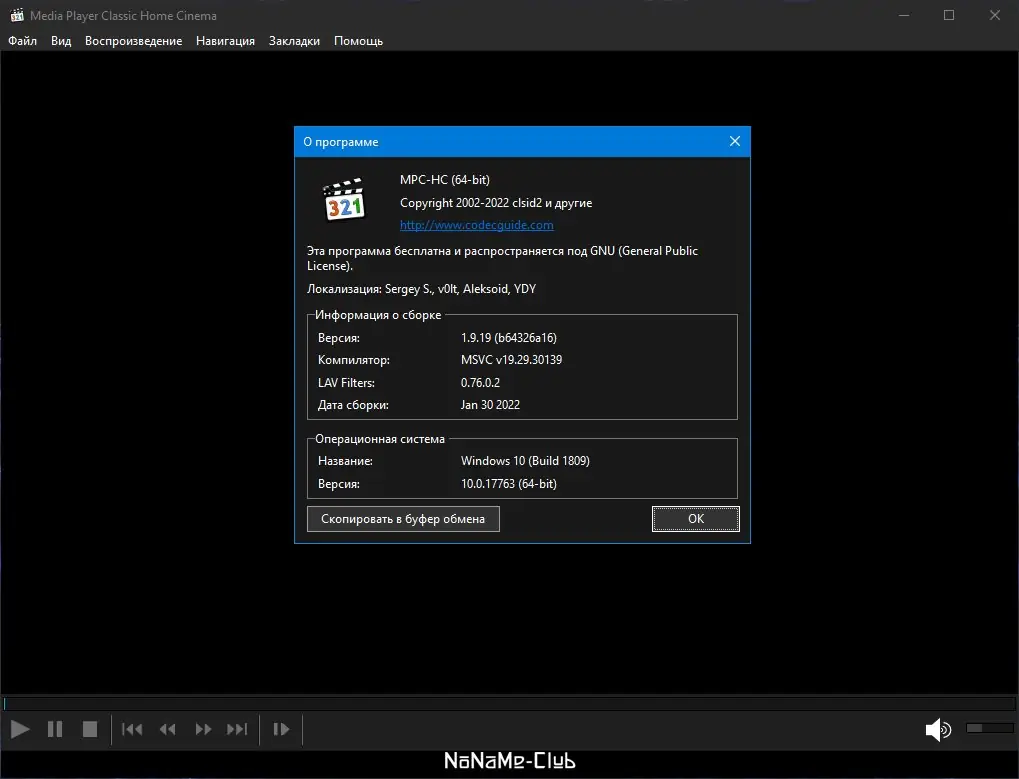
Task: Click the OK button in the dialog
Action: point(695,518)
